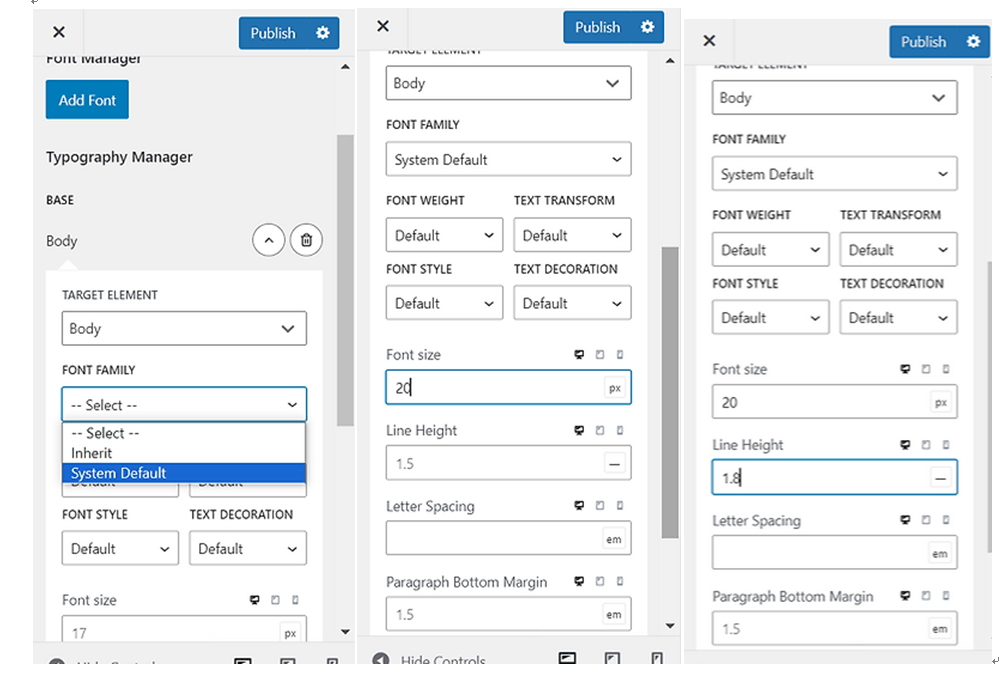Open Target Element Body dropdown in the middle panel

tap(508, 83)
